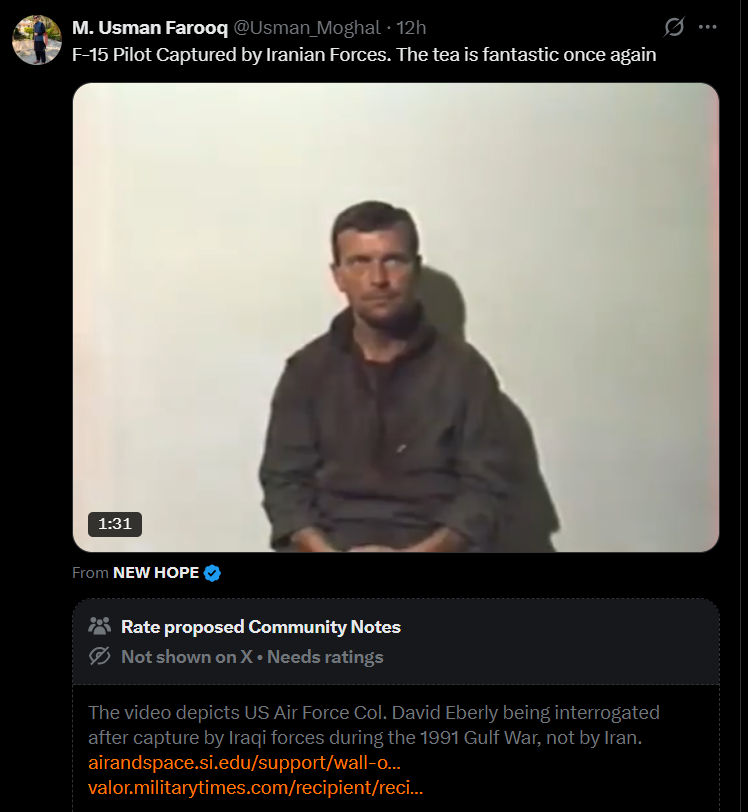Open the airandspace.si.edu source link

pos(244,763)
